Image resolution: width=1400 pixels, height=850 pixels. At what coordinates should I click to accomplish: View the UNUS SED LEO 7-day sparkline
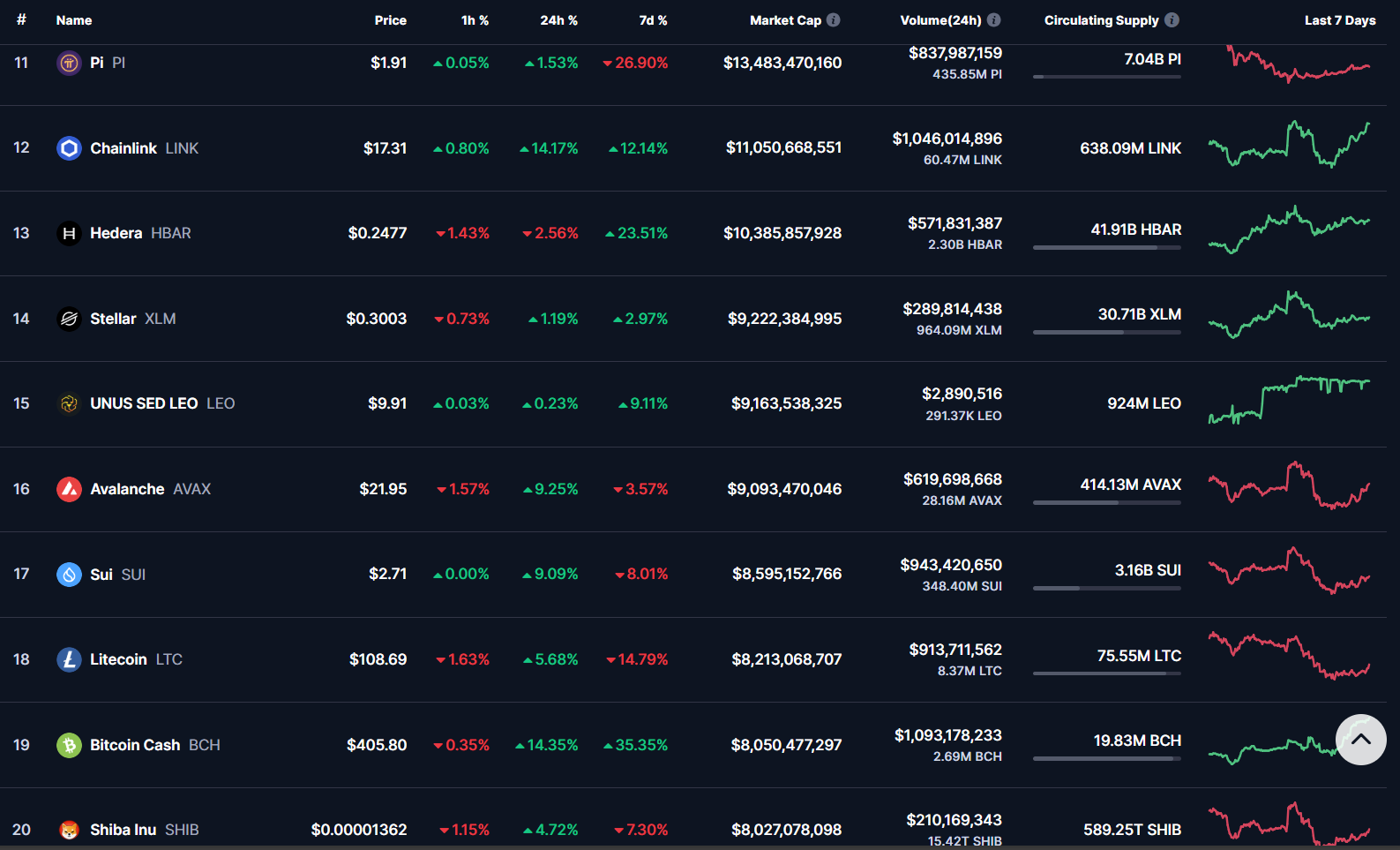1289,400
